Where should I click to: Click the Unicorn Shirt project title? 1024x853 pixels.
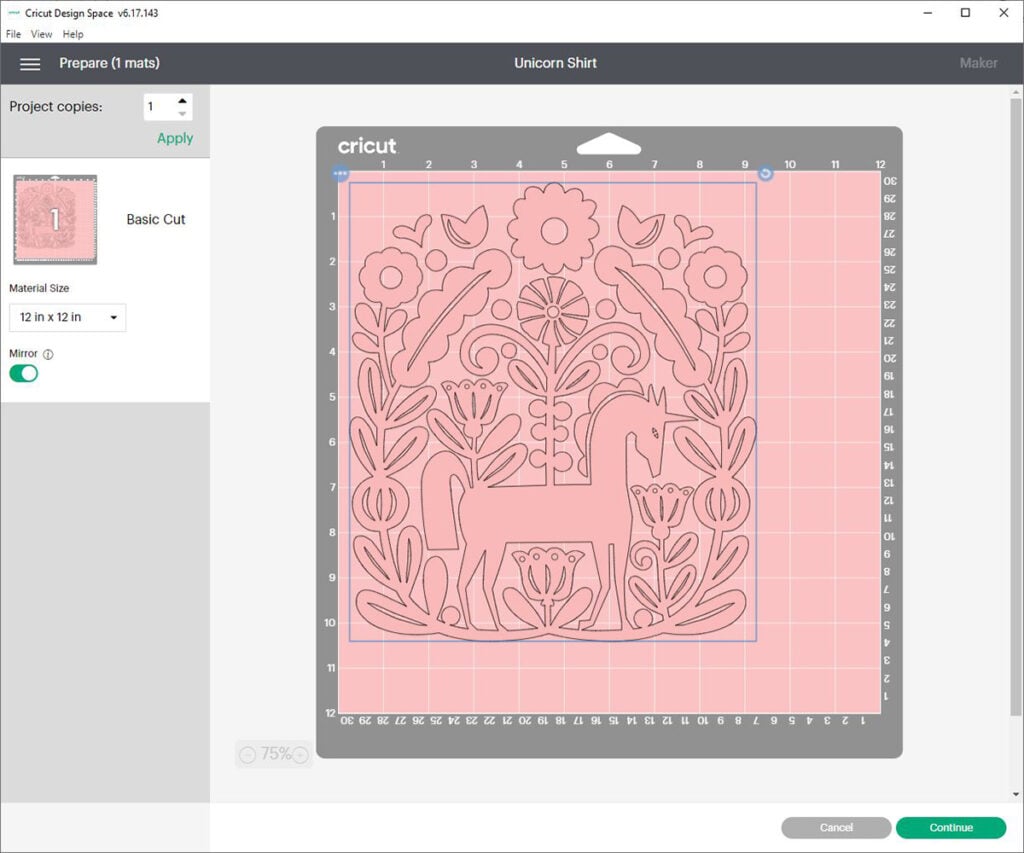[x=555, y=63]
